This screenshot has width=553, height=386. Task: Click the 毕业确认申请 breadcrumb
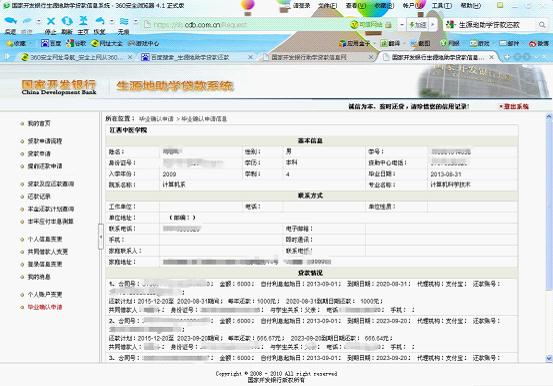click(x=156, y=119)
